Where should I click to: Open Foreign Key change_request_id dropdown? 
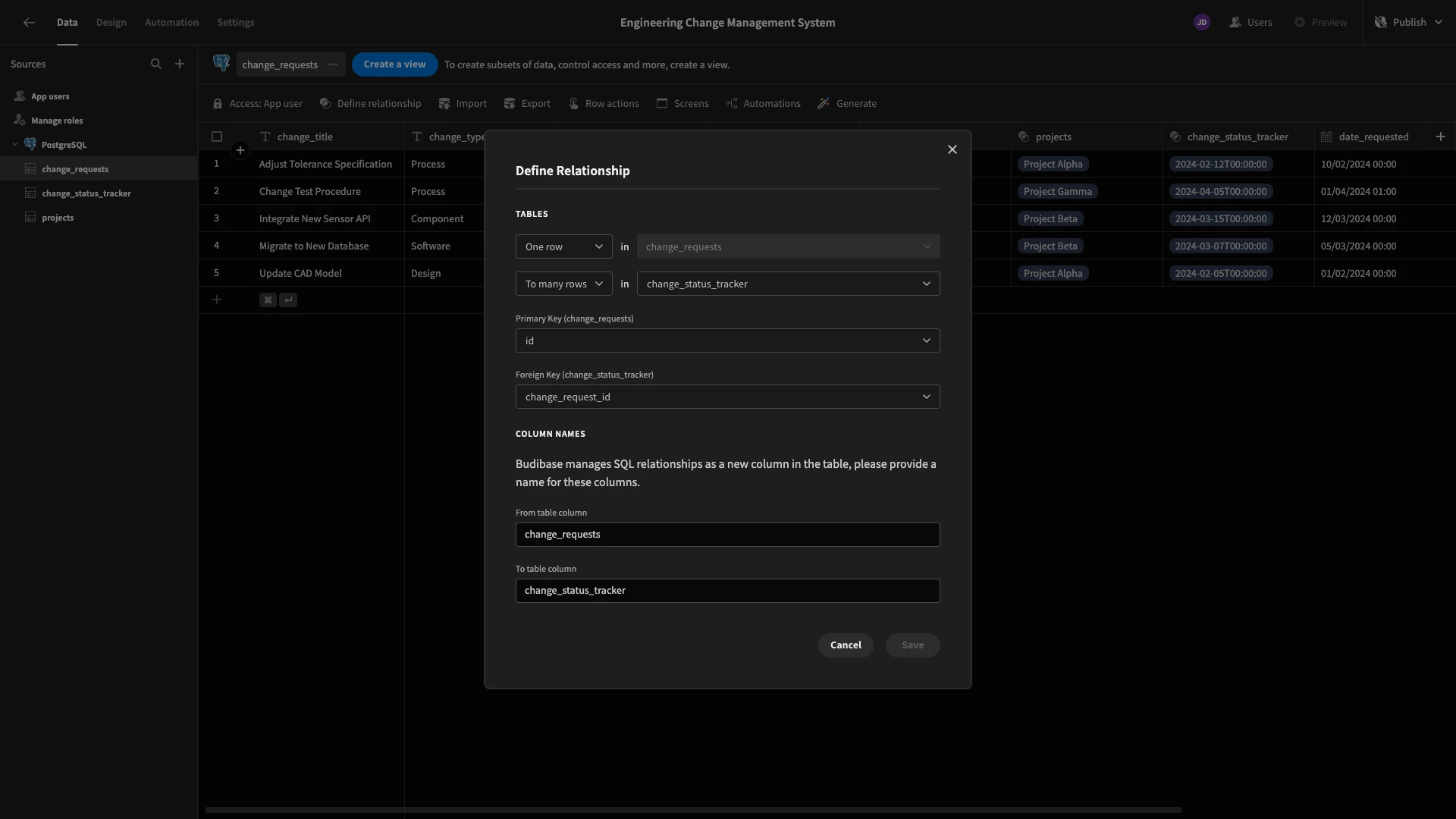pyautogui.click(x=727, y=397)
